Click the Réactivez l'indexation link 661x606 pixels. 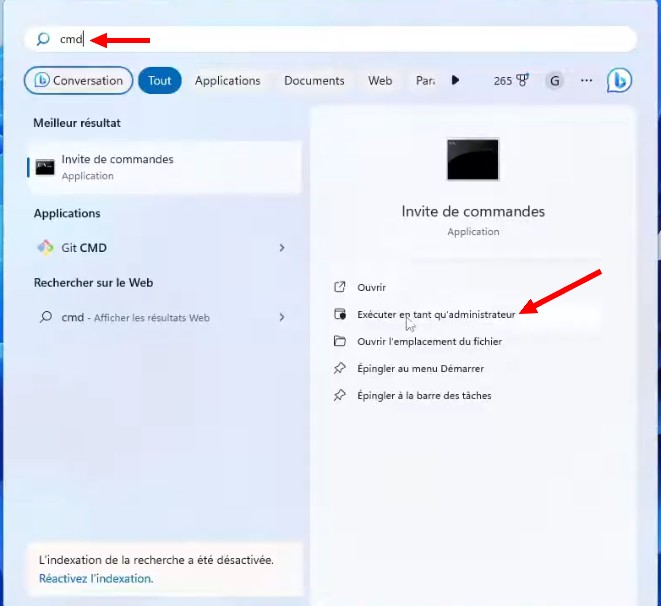(96, 578)
